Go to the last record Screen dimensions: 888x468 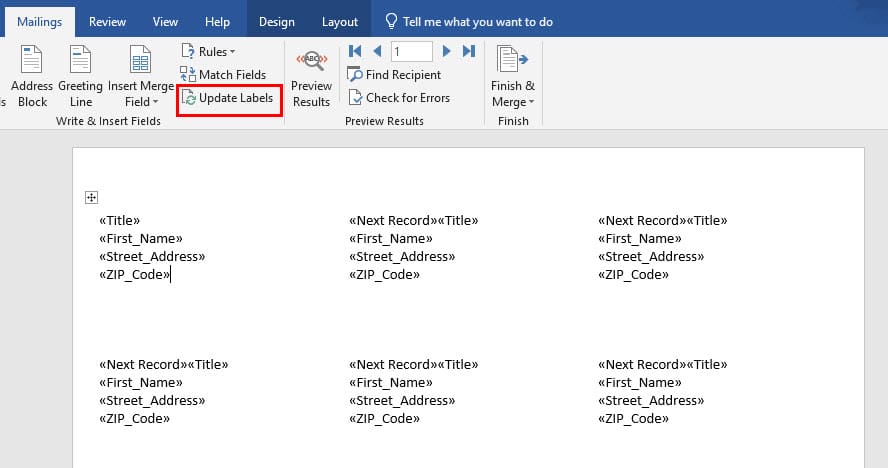click(x=468, y=52)
